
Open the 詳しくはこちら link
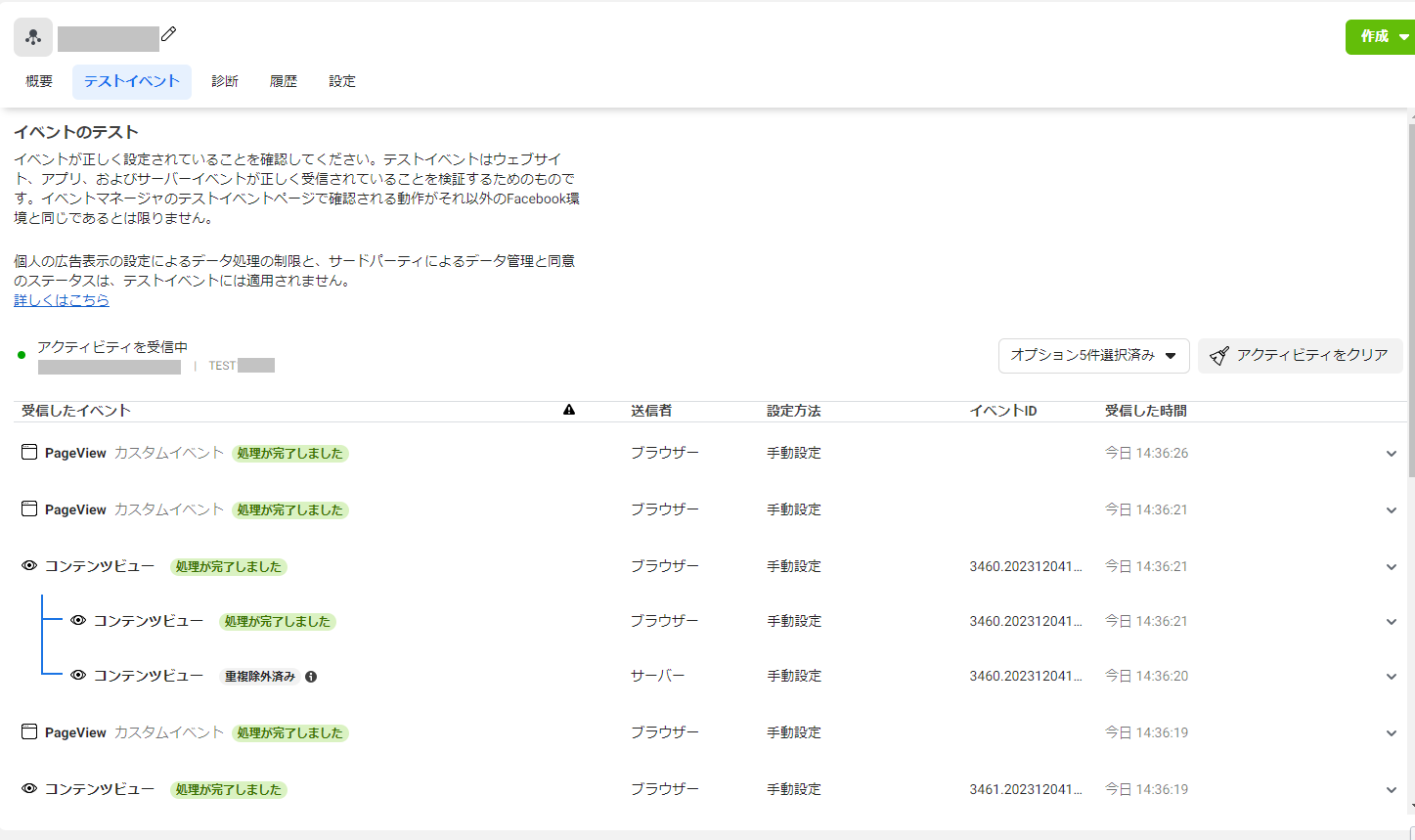coord(62,300)
